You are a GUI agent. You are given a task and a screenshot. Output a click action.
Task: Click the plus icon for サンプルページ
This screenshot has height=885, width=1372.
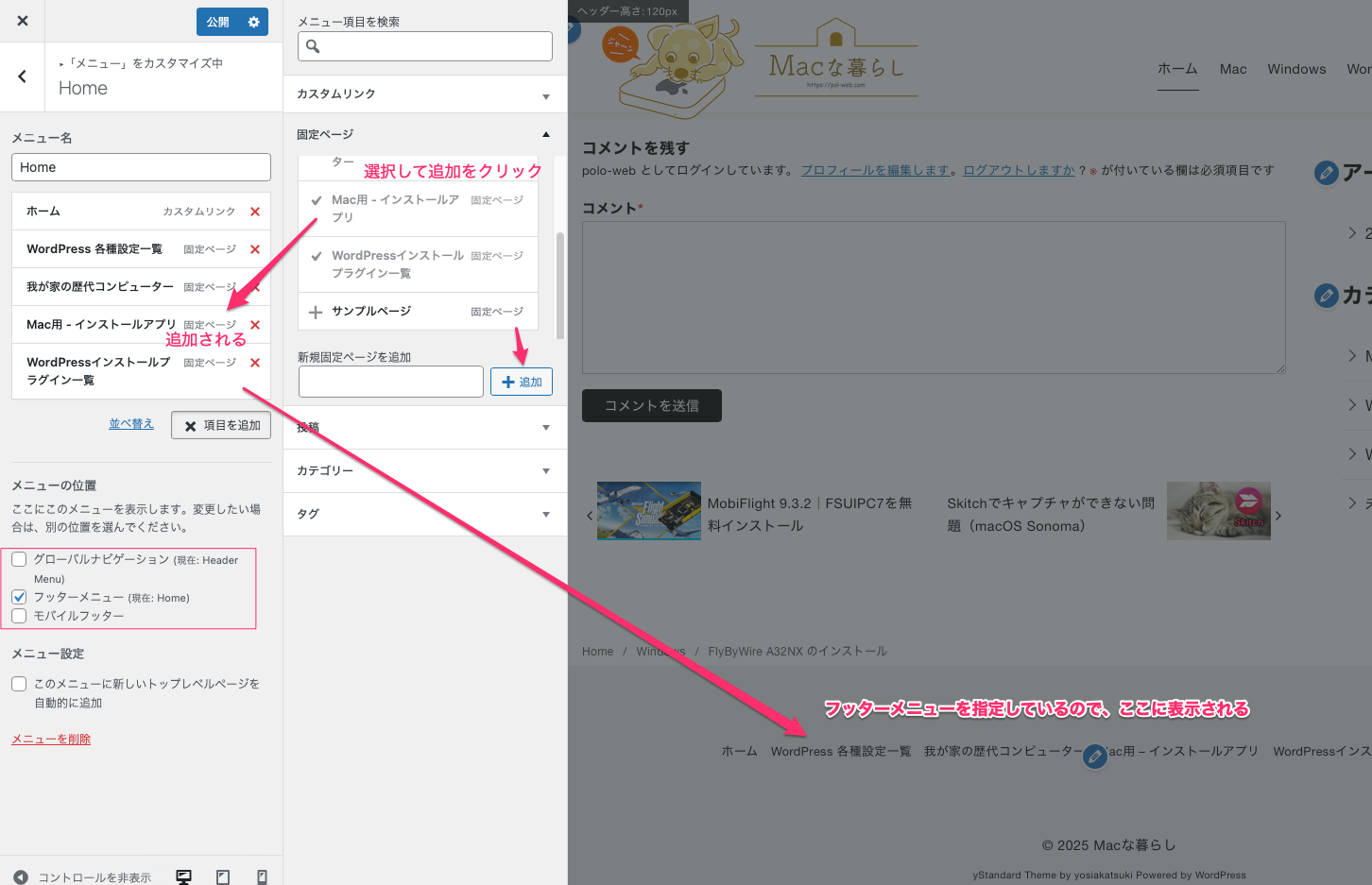(316, 312)
